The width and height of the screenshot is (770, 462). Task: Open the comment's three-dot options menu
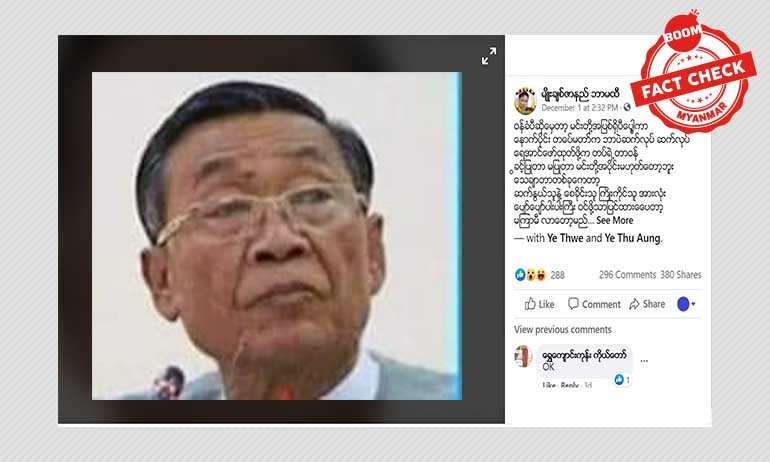click(x=644, y=361)
